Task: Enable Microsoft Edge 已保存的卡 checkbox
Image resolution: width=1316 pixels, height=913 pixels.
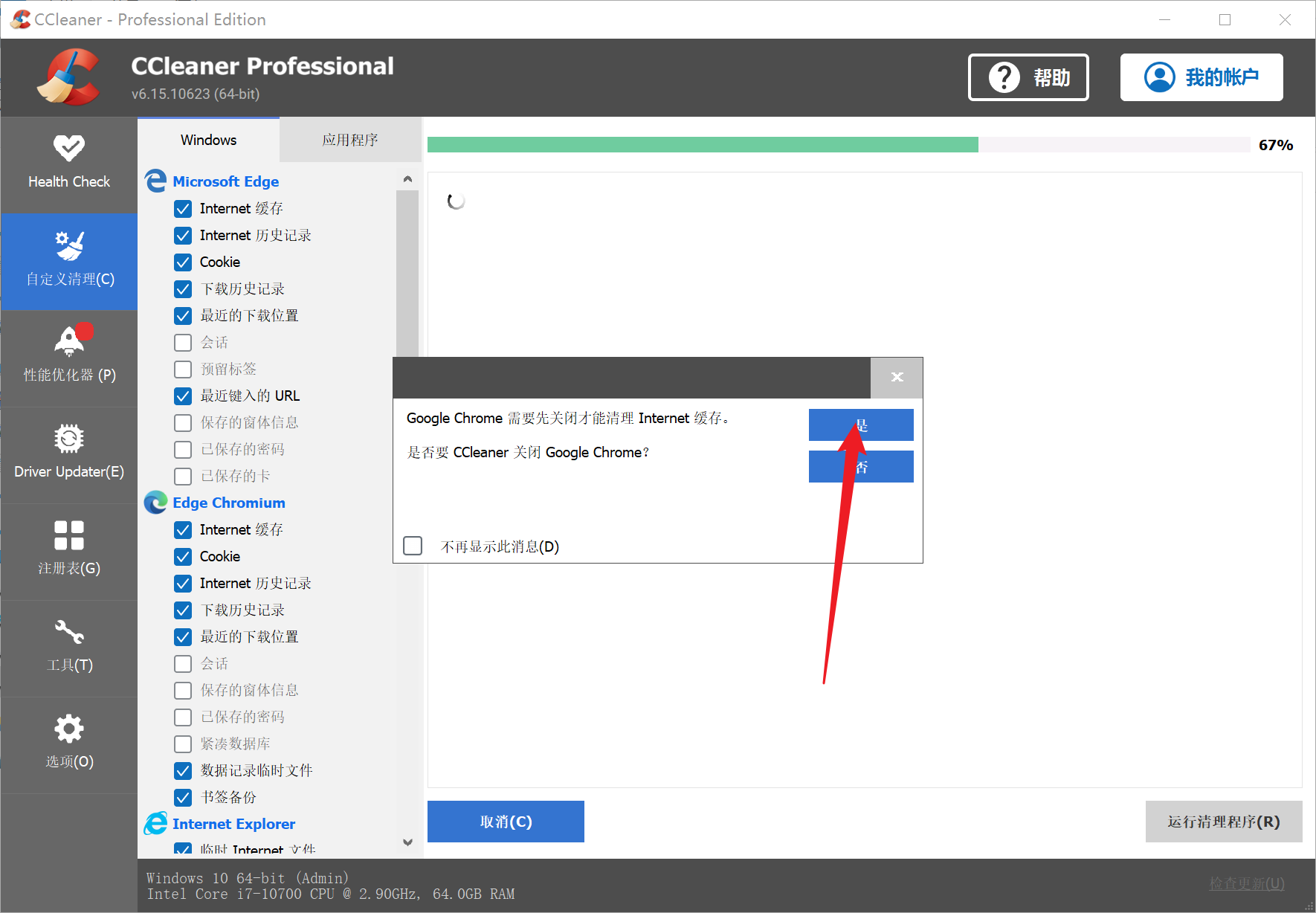Action: 183,477
